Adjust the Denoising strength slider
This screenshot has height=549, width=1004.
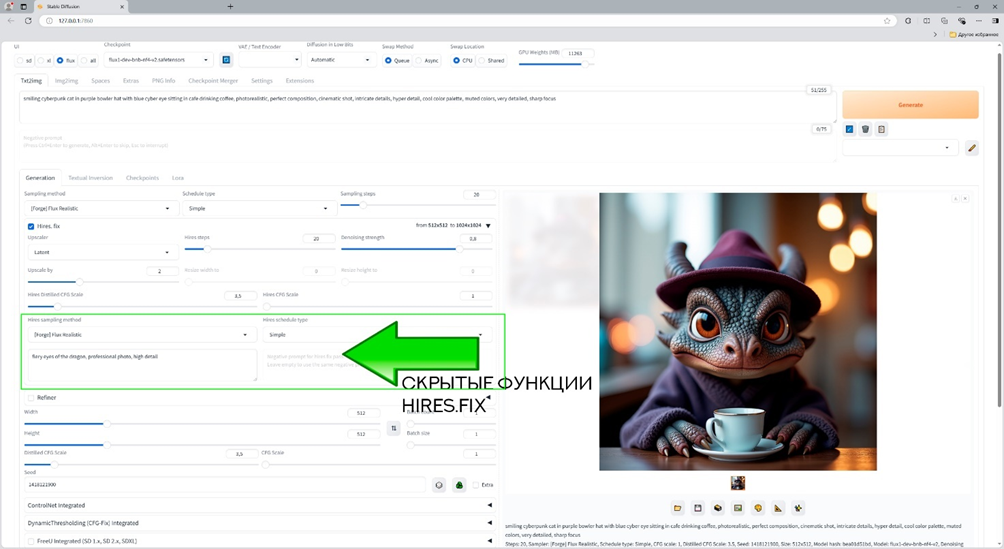417,249
